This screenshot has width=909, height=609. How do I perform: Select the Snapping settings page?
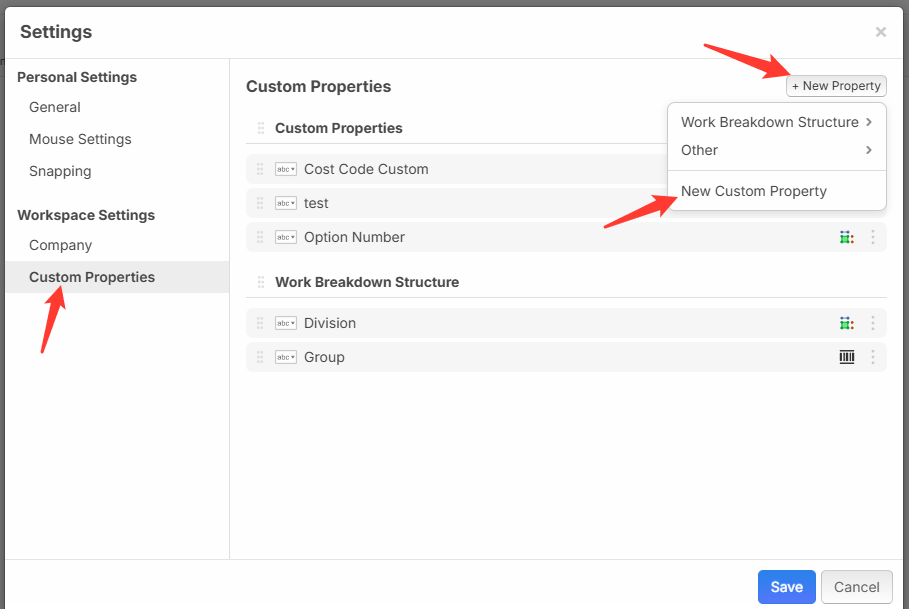[x=60, y=171]
